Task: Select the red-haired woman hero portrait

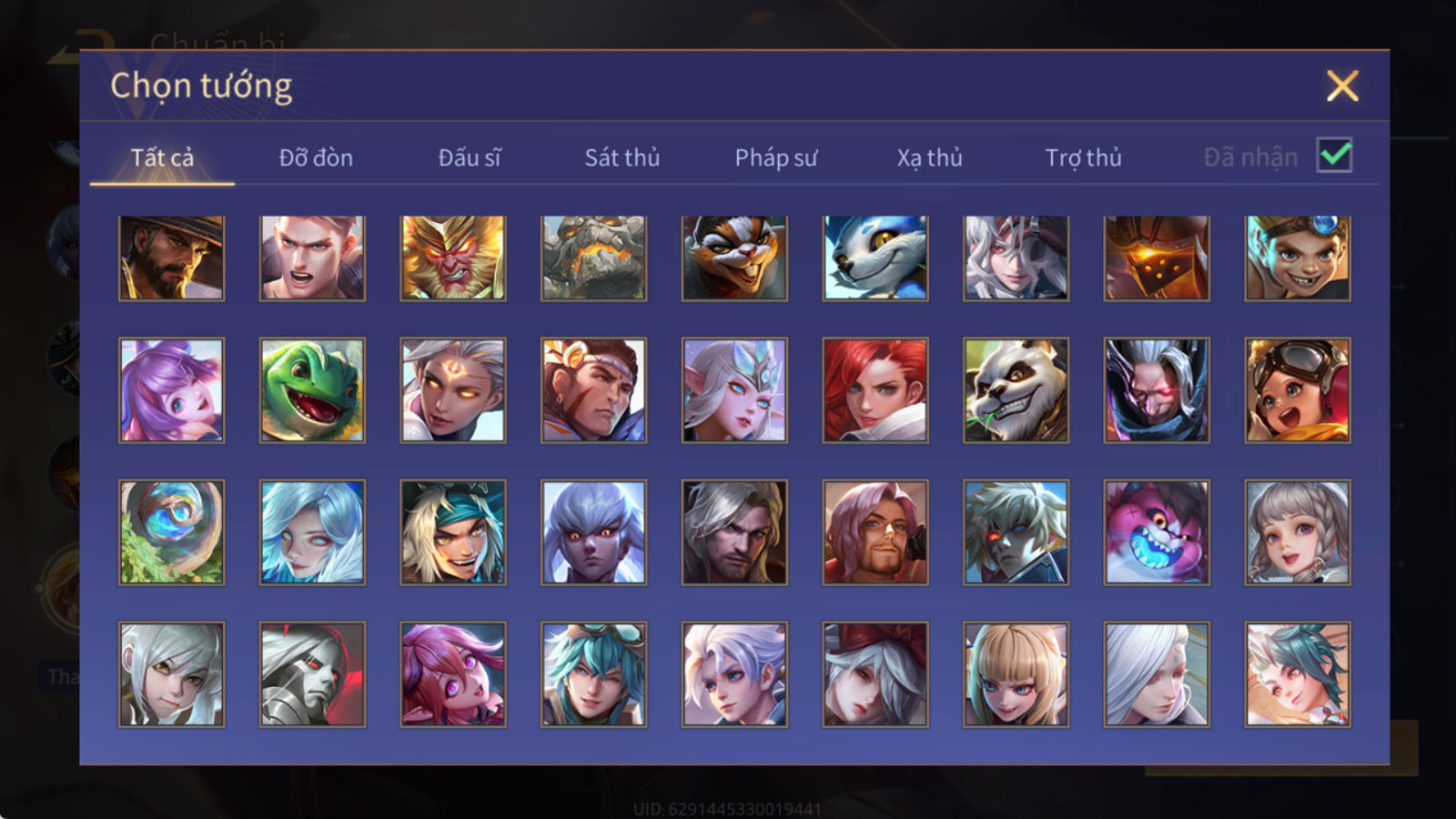Action: (875, 390)
